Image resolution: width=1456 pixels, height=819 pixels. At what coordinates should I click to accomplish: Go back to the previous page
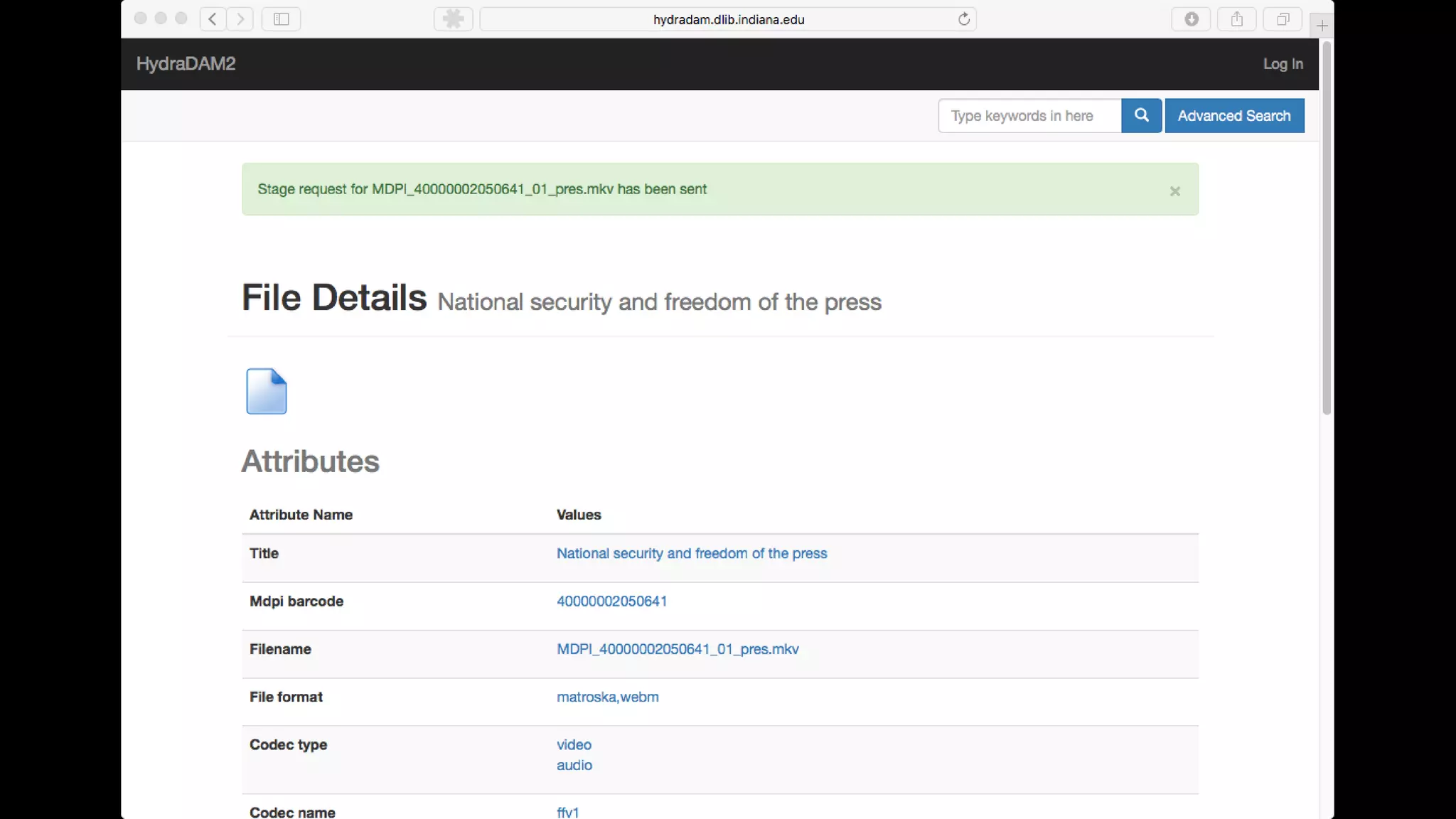click(x=213, y=19)
